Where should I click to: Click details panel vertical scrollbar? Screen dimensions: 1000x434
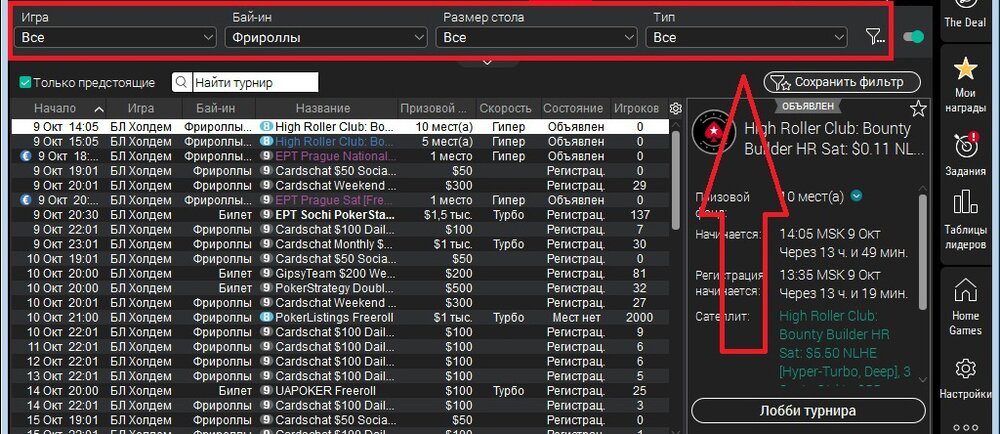pos(922,252)
